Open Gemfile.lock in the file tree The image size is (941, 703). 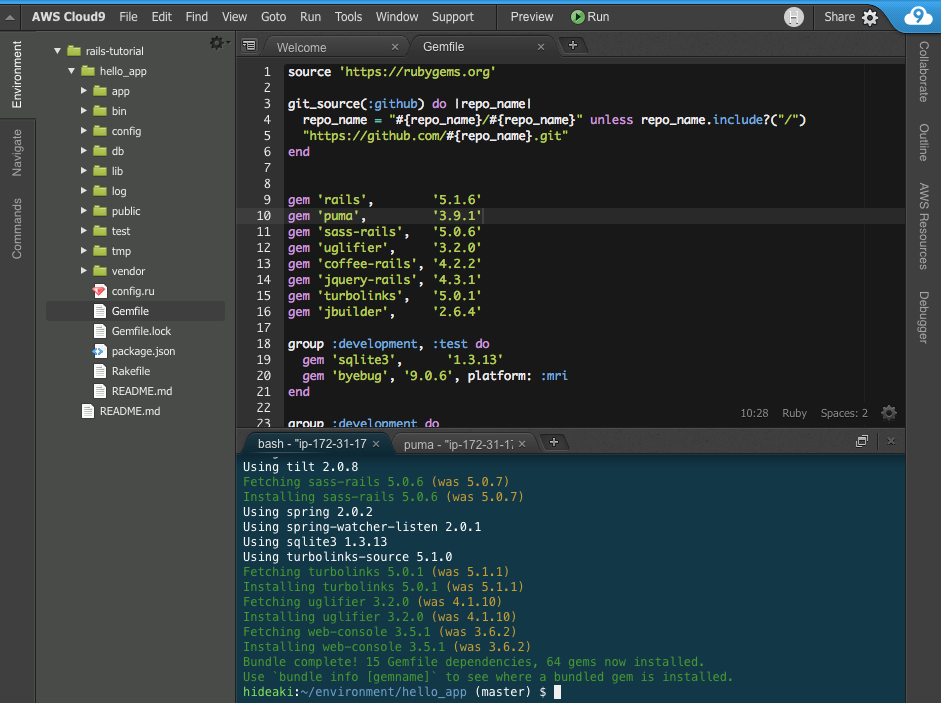click(x=141, y=331)
